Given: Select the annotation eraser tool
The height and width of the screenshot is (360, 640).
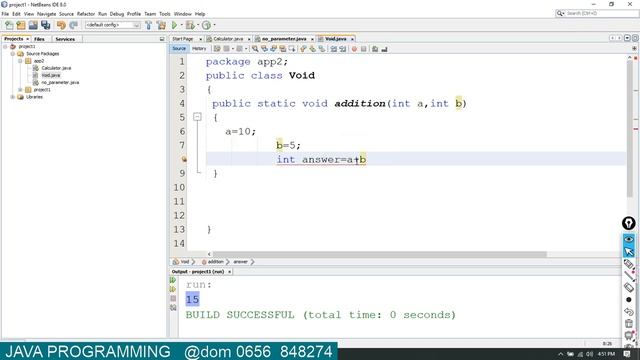Looking at the screenshot, I should pyautogui.click(x=629, y=287).
